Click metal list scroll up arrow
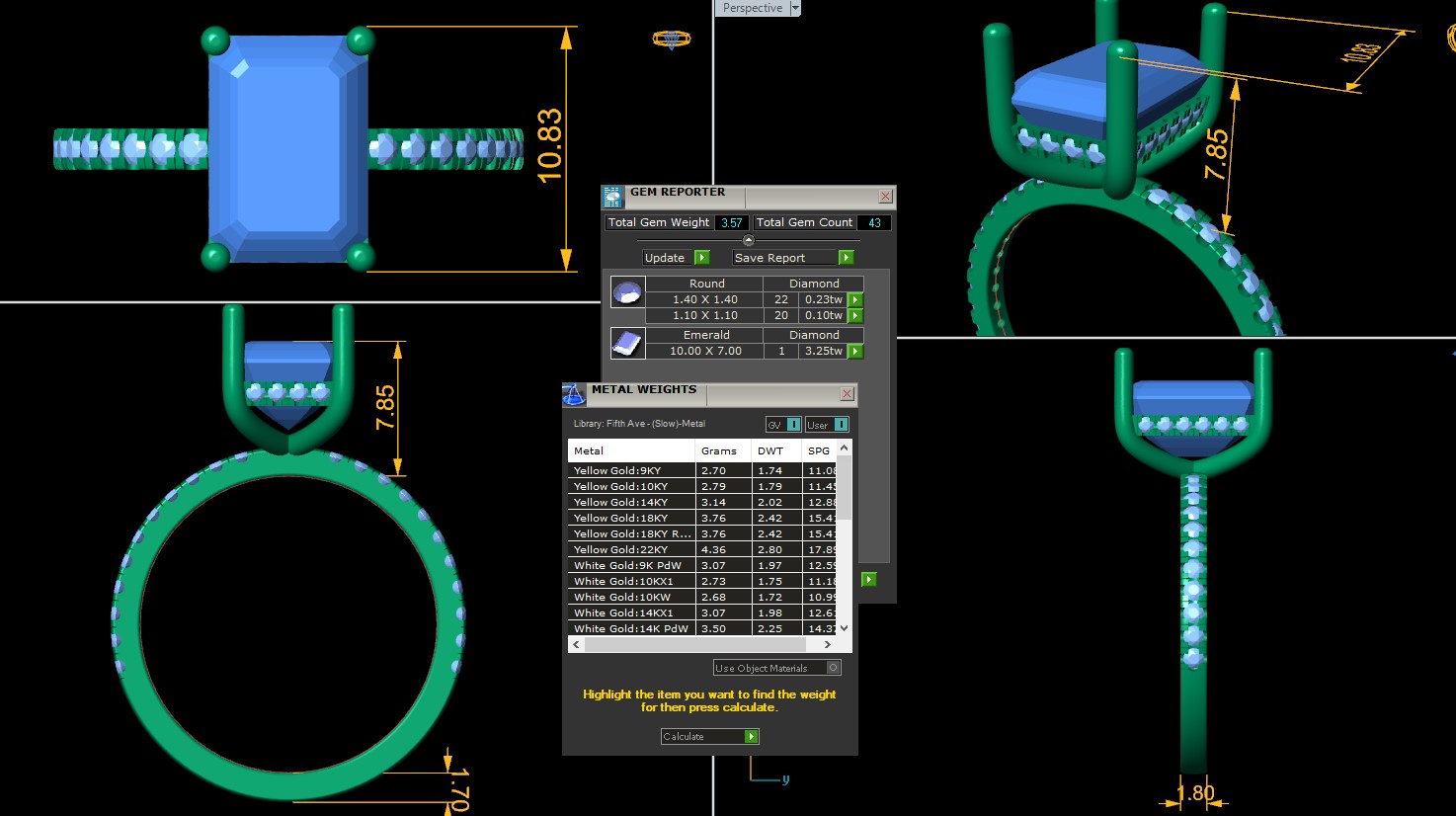The height and width of the screenshot is (816, 1456). 844,448
